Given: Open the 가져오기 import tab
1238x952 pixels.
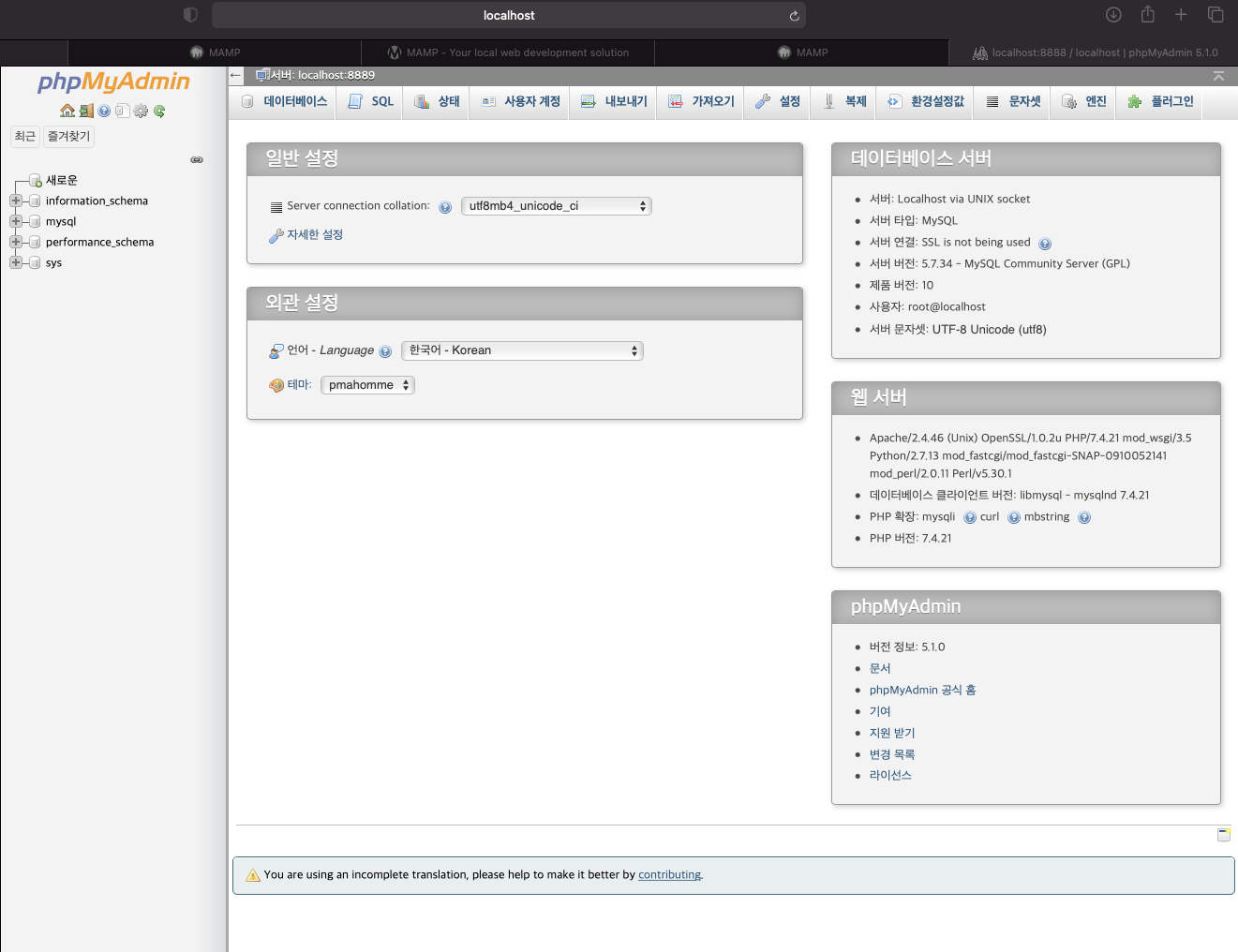Looking at the screenshot, I should 701,101.
